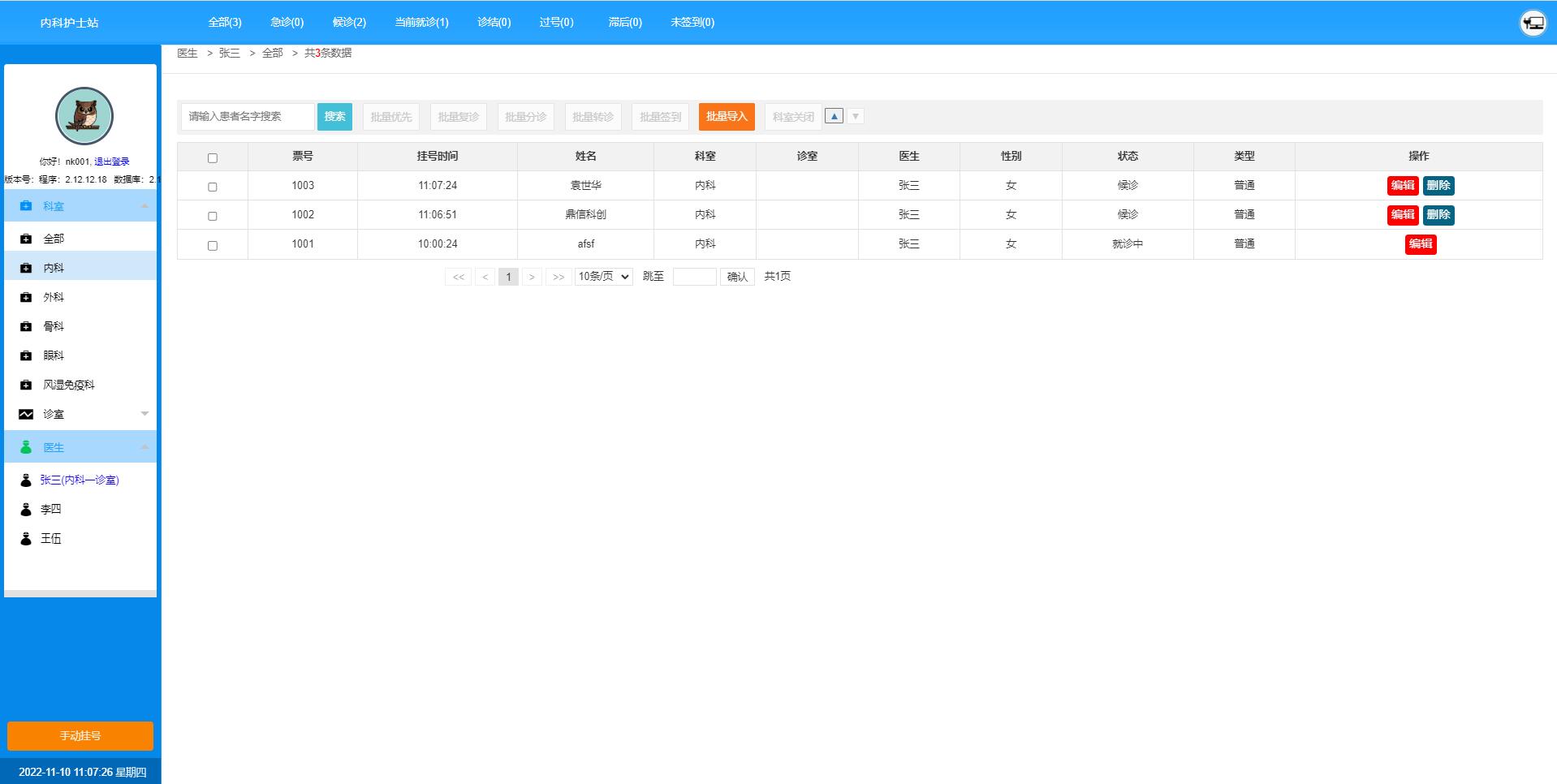Click the 搜索 search button
Image resolution: width=1557 pixels, height=784 pixels.
(334, 117)
